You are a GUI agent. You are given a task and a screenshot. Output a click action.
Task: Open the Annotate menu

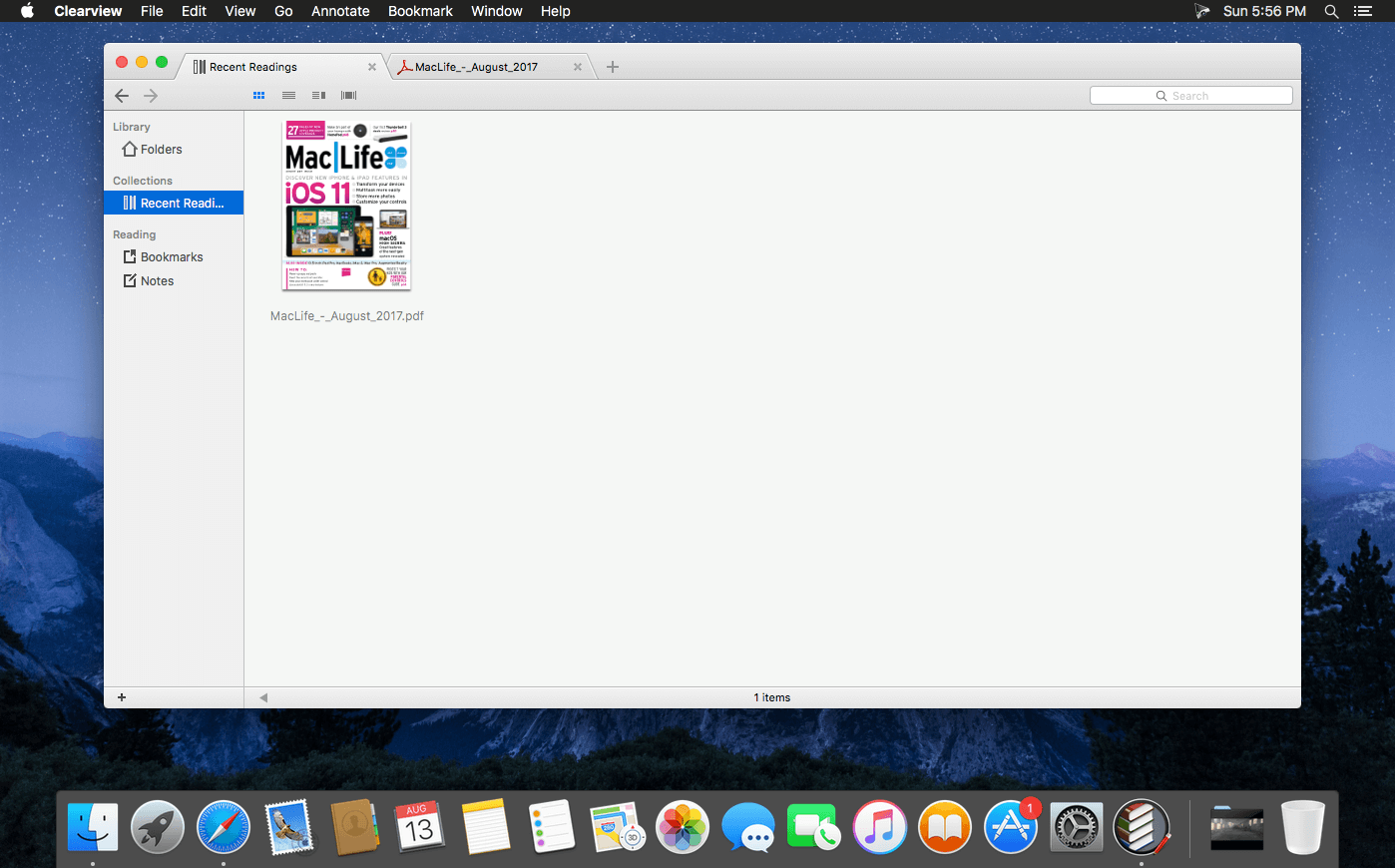tap(340, 11)
